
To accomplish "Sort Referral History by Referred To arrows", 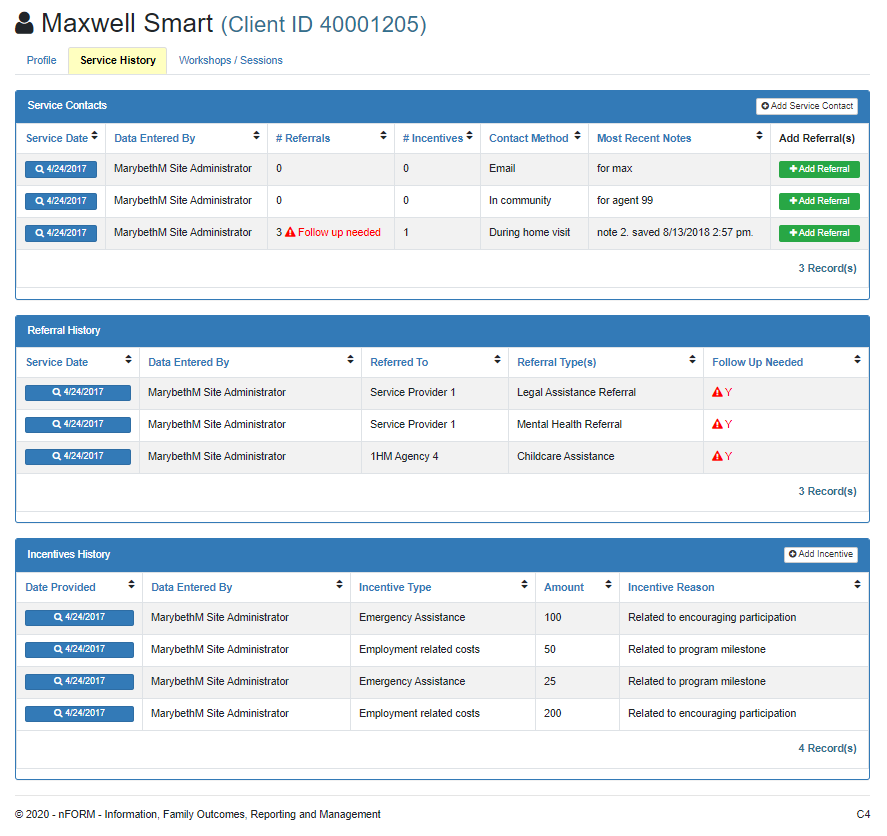I will (x=497, y=360).
